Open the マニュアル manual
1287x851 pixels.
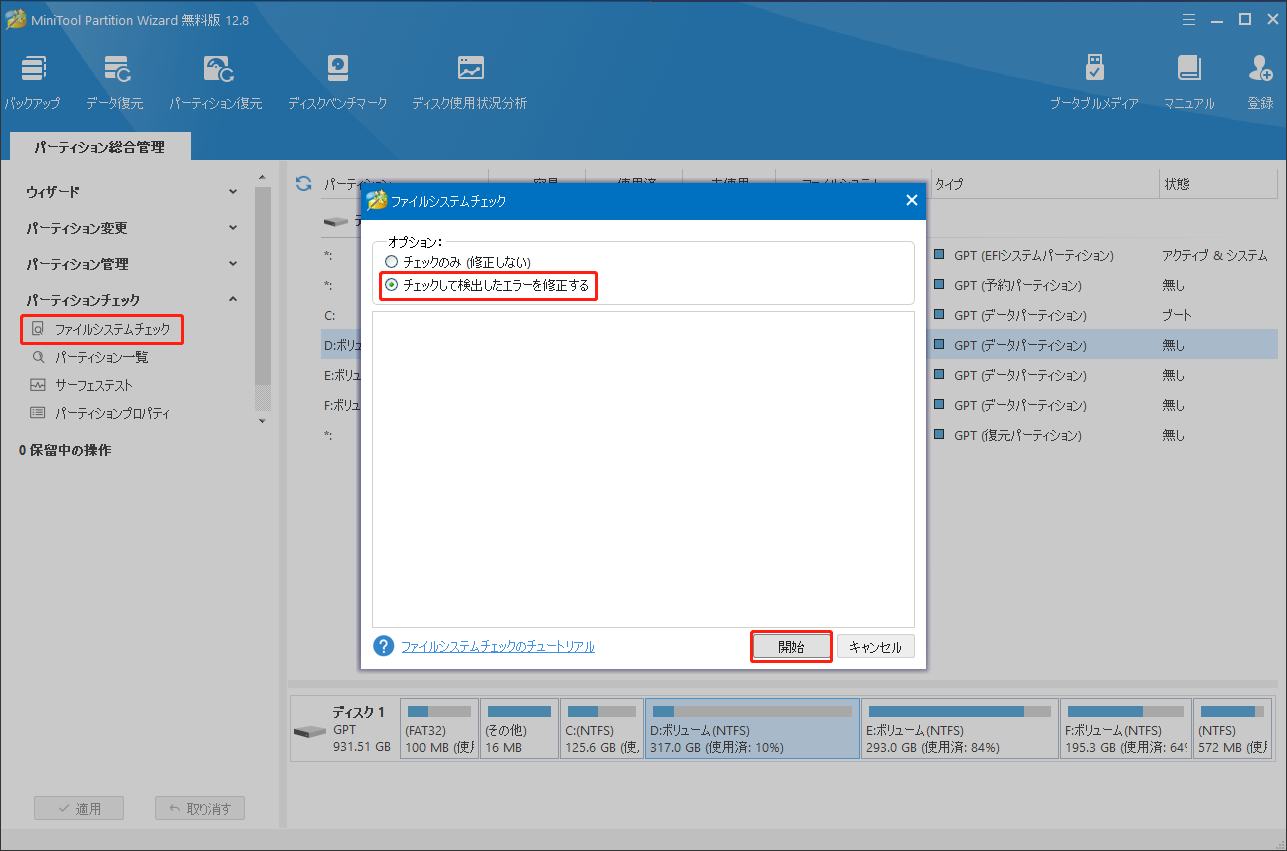(x=1189, y=82)
